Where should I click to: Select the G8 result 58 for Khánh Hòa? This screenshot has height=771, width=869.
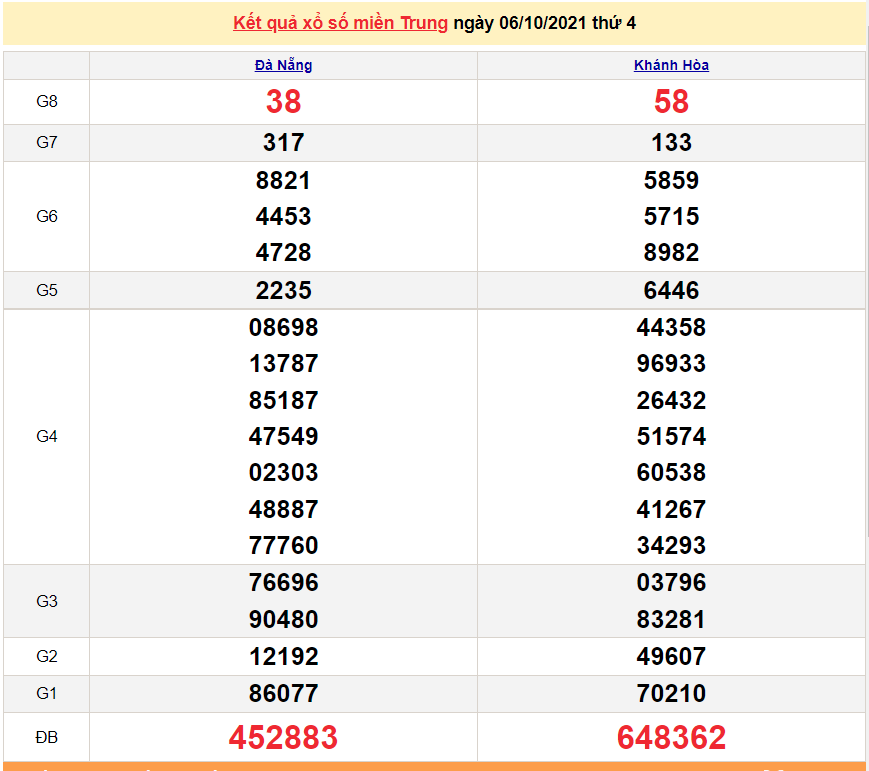(x=673, y=101)
